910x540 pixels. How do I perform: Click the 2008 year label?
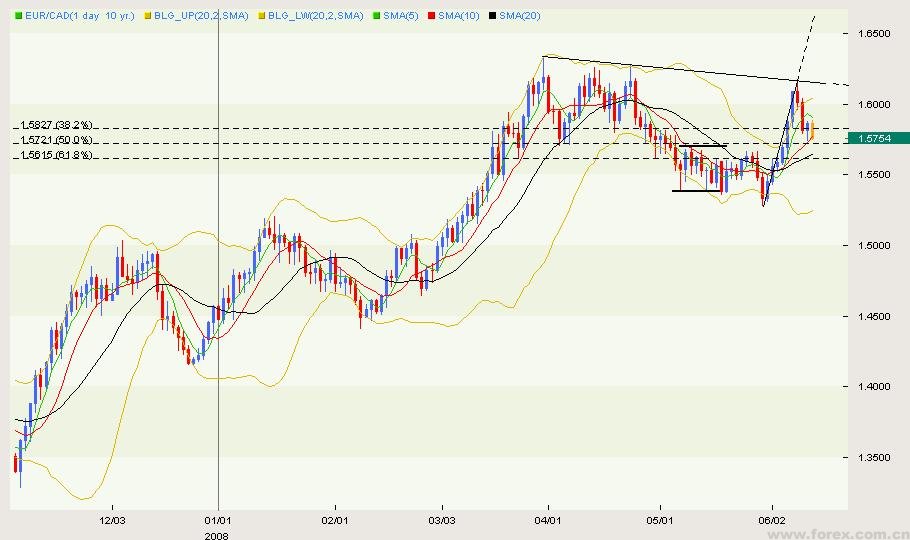point(218,534)
